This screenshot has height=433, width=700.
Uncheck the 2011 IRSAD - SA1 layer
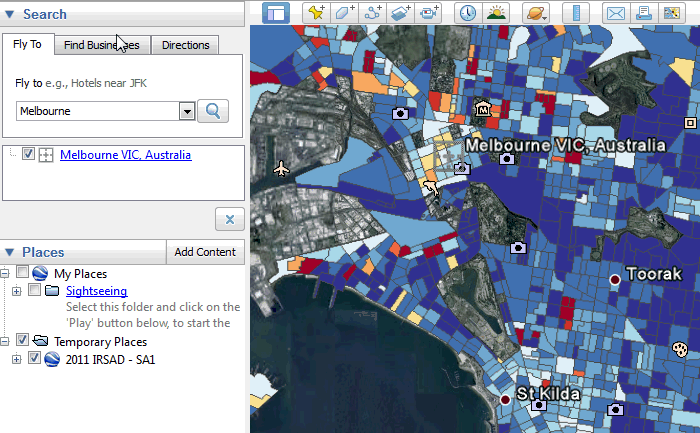(x=35, y=359)
